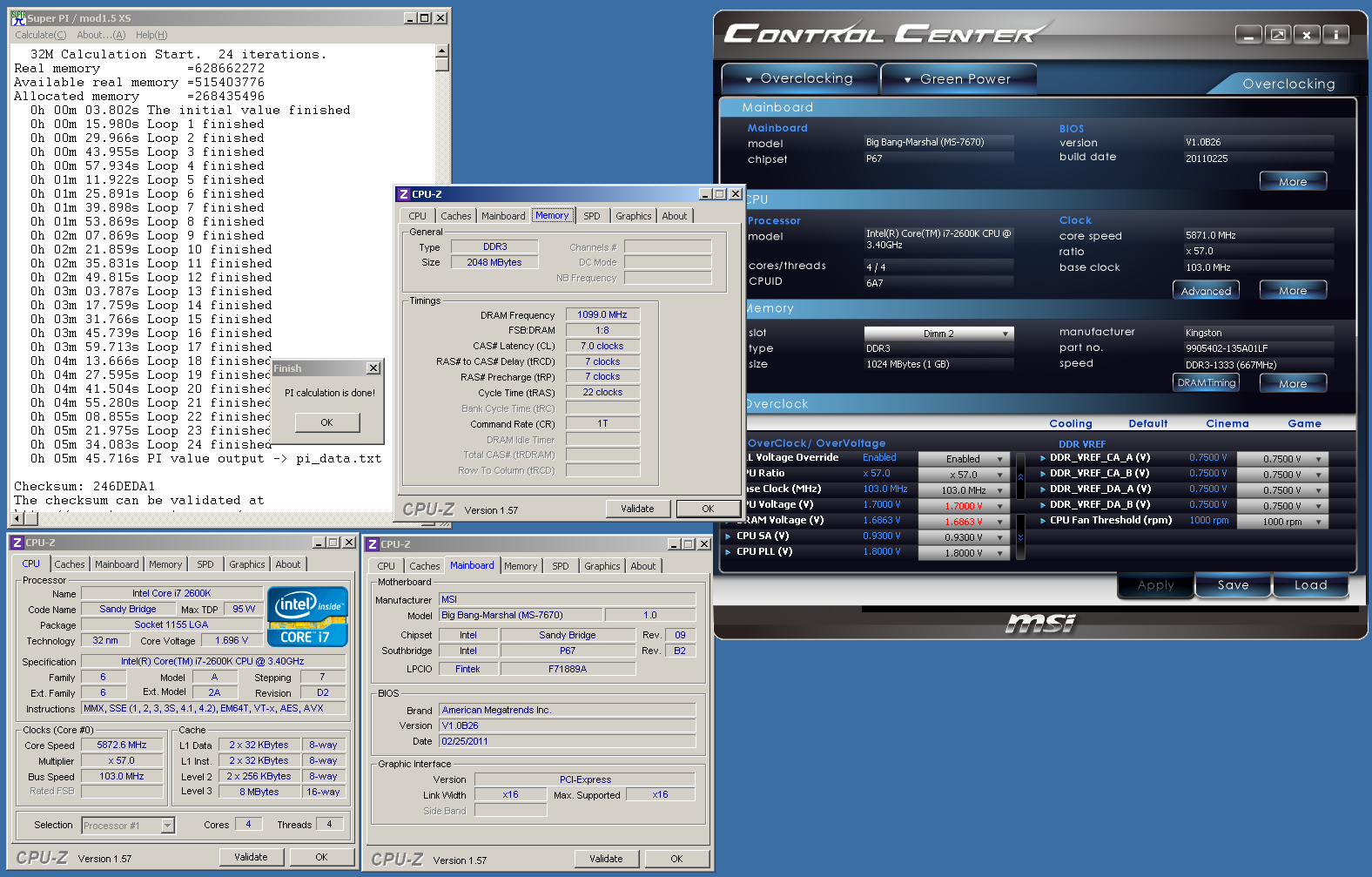1372x877 pixels.
Task: Click the Control Center info icon
Action: tap(1335, 34)
